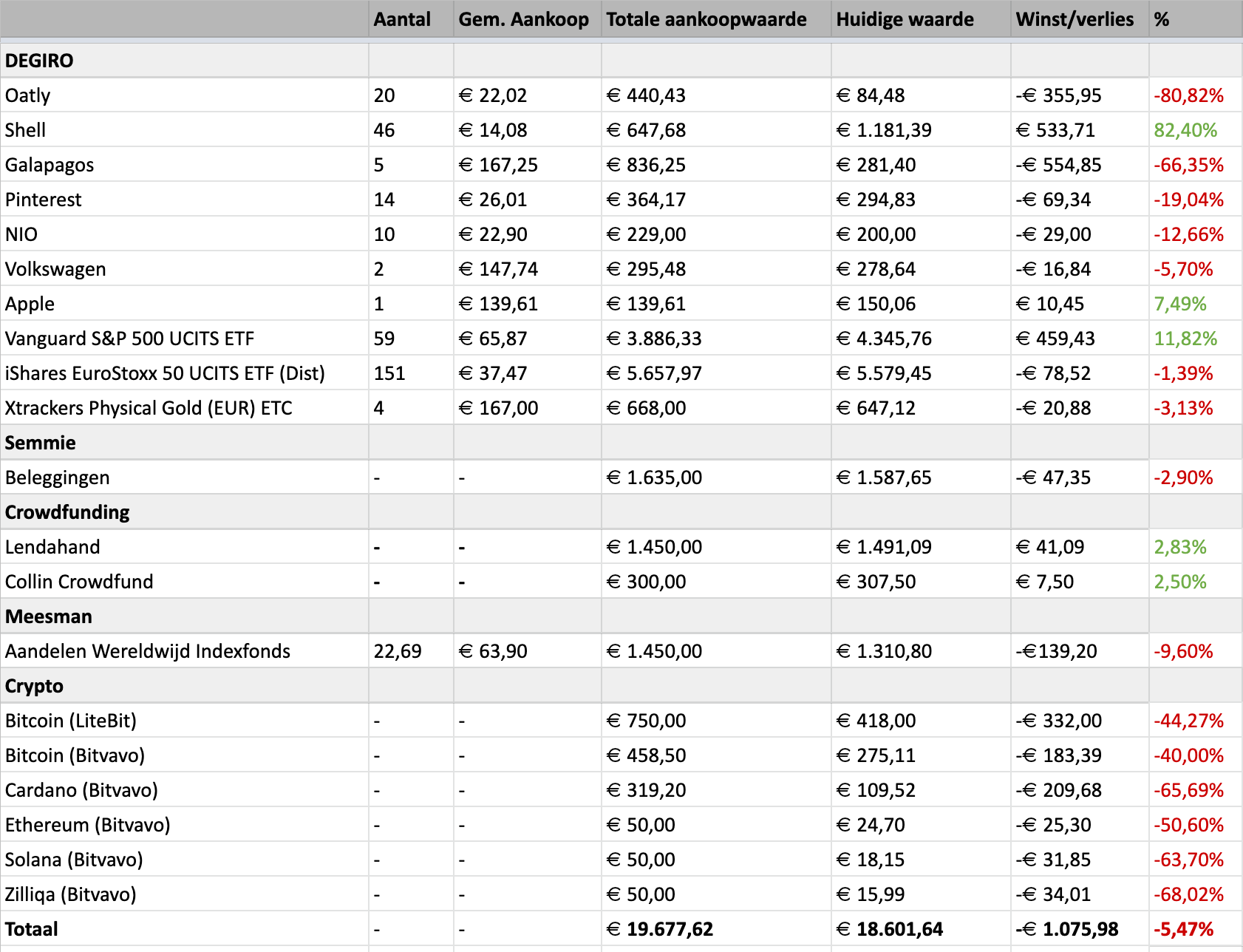Click the Xtrackers Physical Gold ETC cell
Image resolution: width=1243 pixels, height=952 pixels.
tap(185, 408)
